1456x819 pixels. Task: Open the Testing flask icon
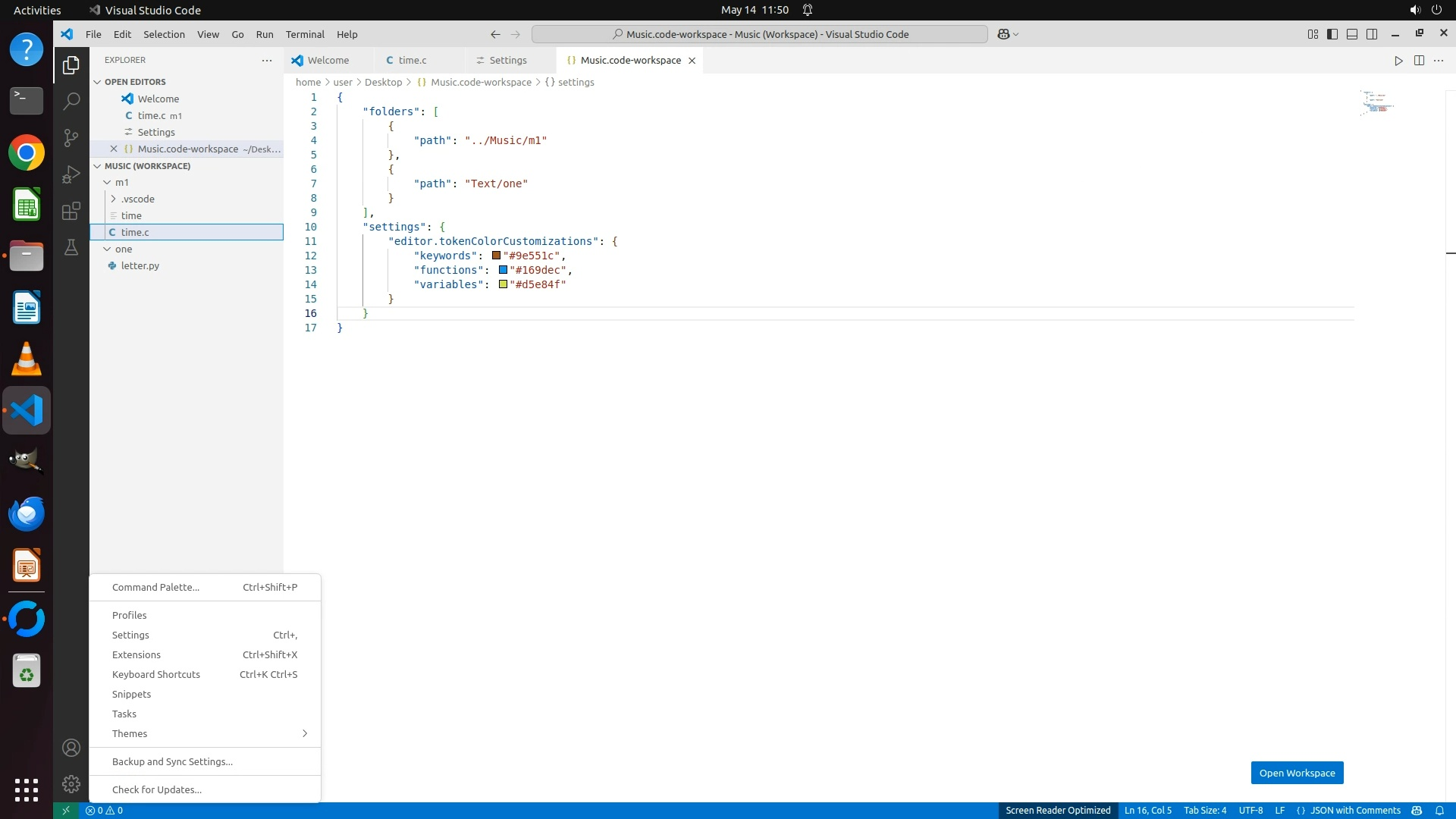[x=71, y=247]
